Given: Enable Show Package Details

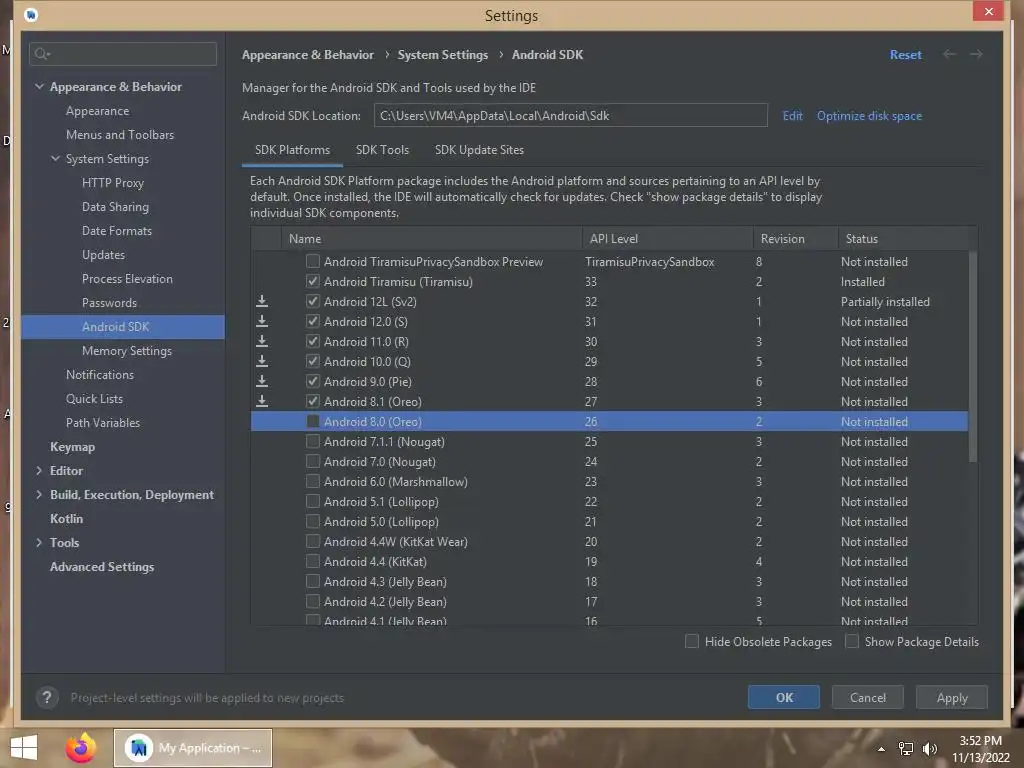Looking at the screenshot, I should pyautogui.click(x=852, y=641).
